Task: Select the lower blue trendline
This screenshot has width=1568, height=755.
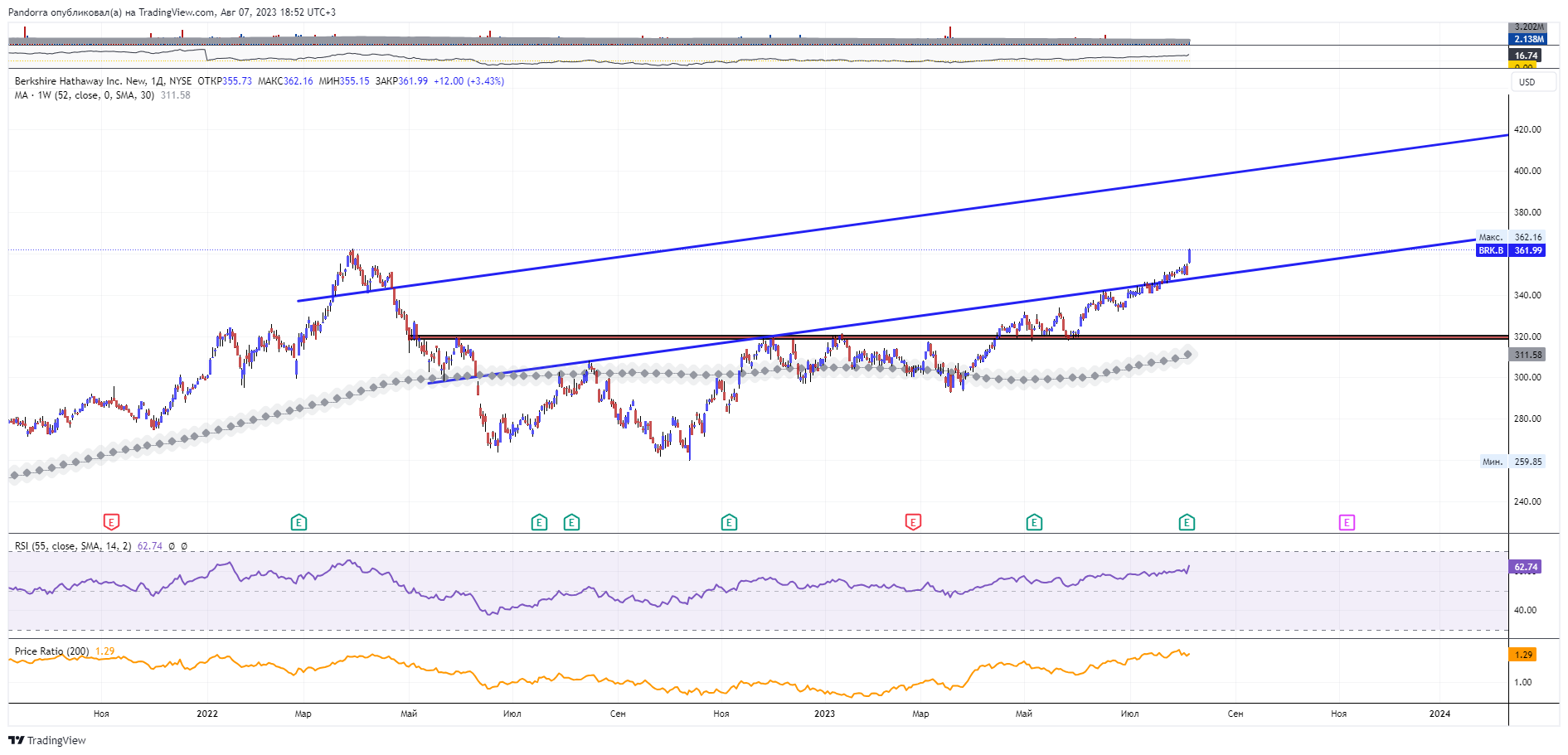Action: tap(954, 312)
